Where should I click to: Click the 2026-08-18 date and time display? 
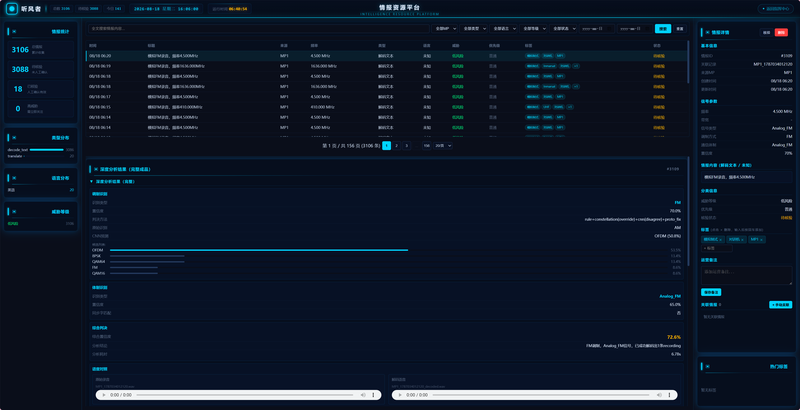point(166,9)
